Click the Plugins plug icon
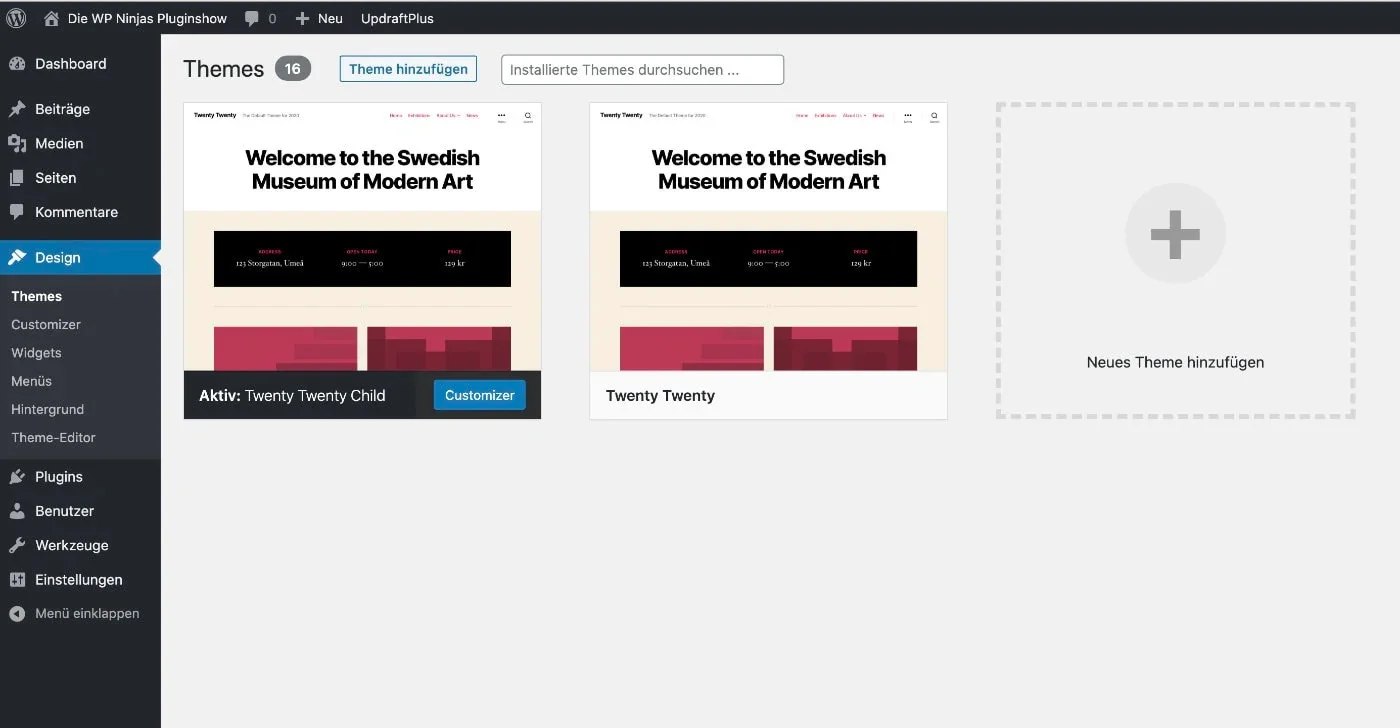 tap(17, 477)
